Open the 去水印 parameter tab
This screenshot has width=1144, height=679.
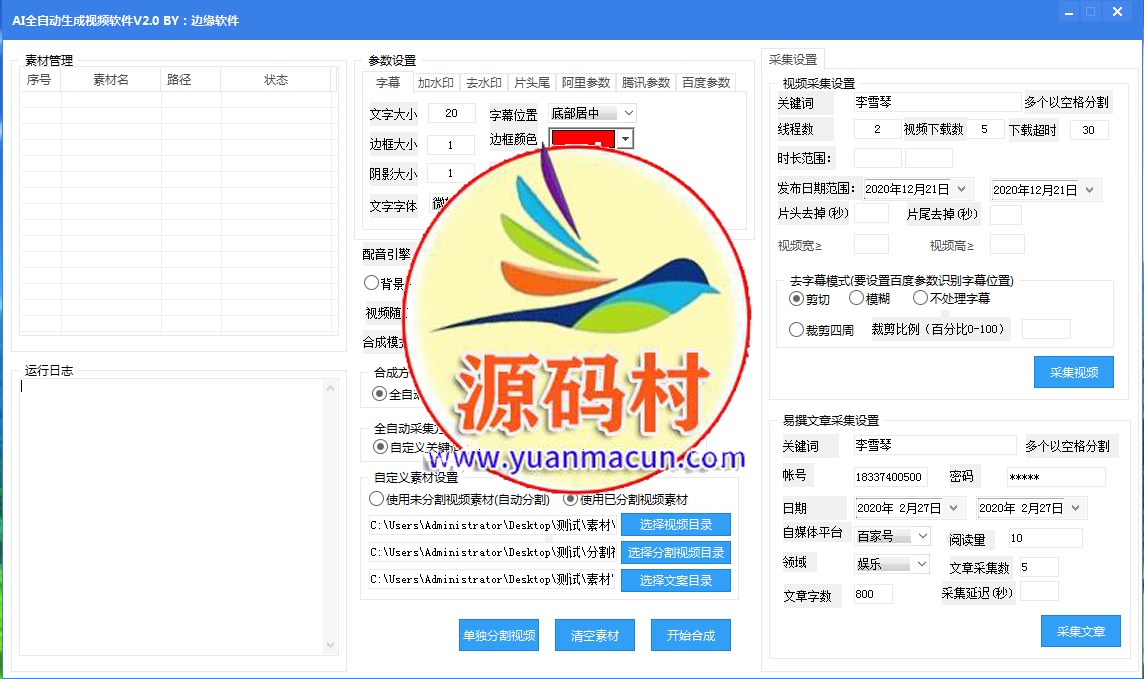(x=482, y=83)
